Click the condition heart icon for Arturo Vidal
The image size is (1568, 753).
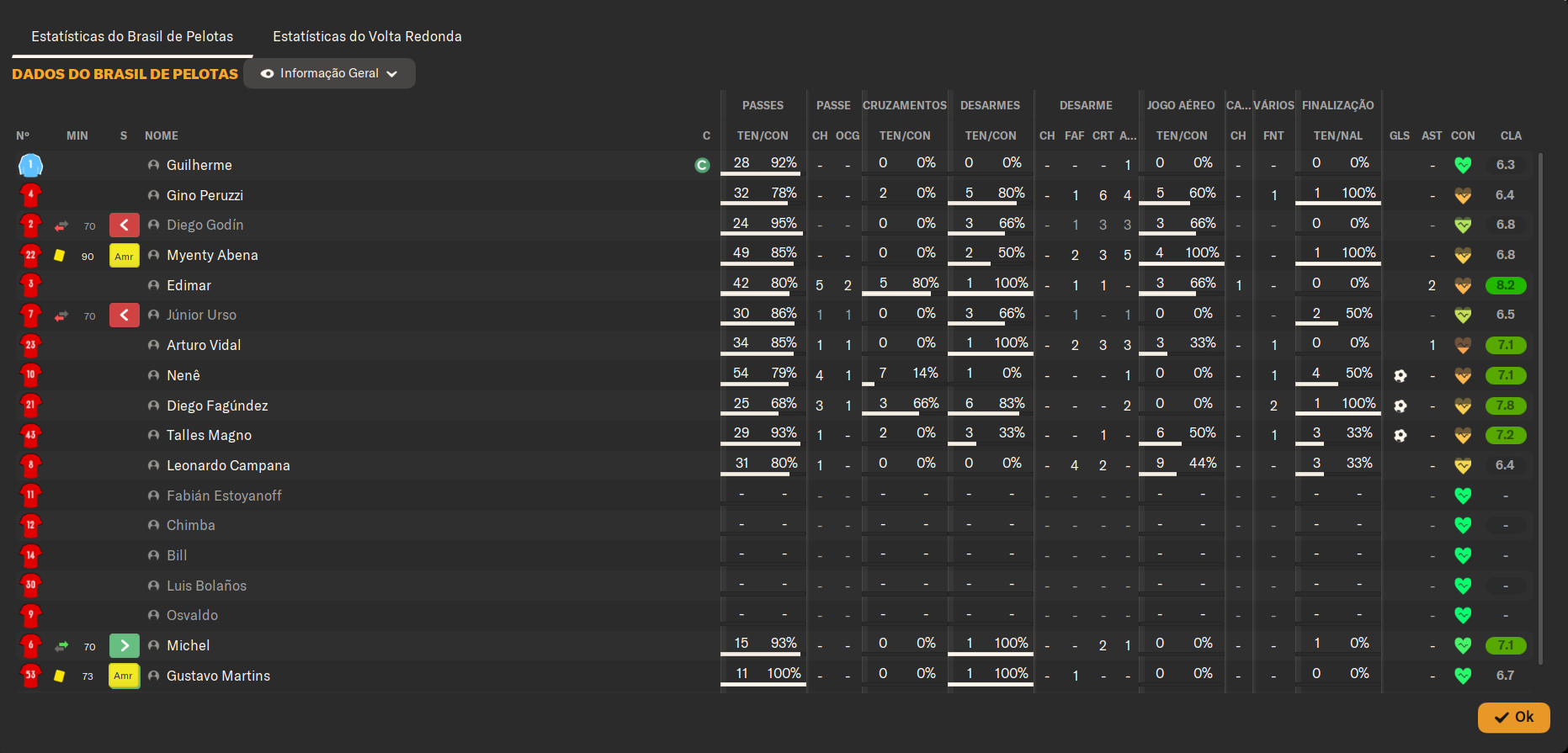1463,346
